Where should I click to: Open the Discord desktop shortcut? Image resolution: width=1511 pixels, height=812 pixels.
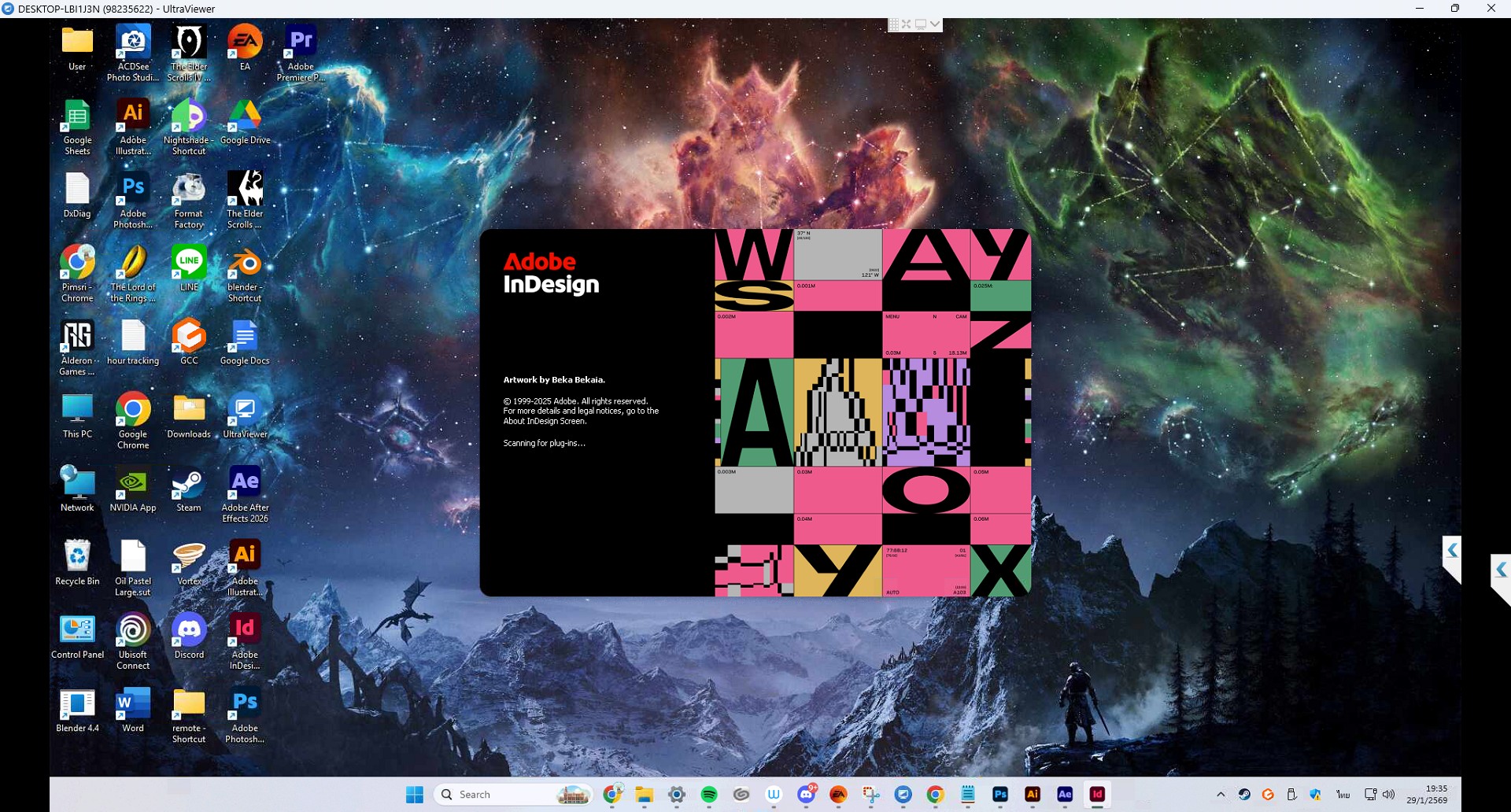tap(189, 637)
